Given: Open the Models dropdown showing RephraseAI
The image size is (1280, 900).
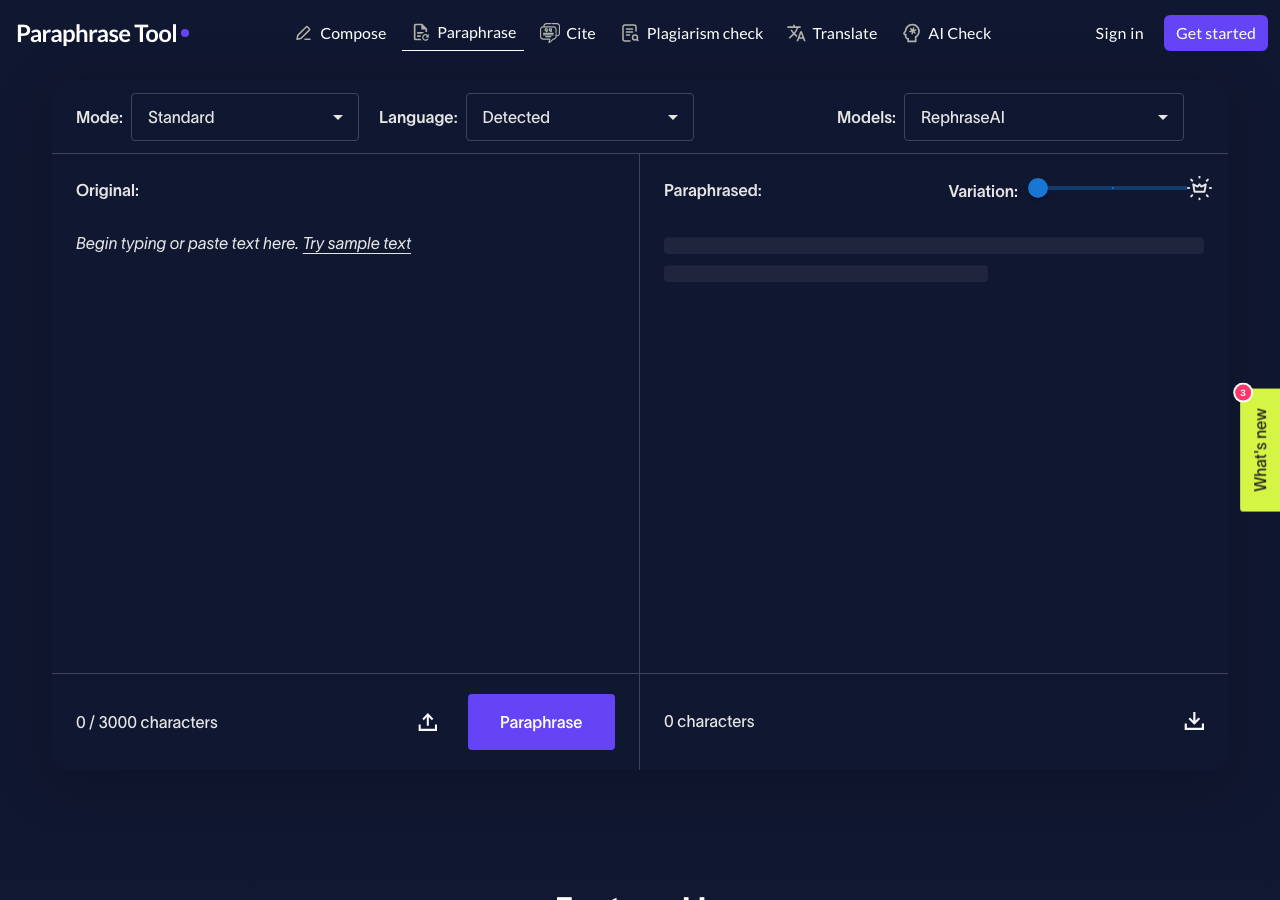Looking at the screenshot, I should [1044, 117].
